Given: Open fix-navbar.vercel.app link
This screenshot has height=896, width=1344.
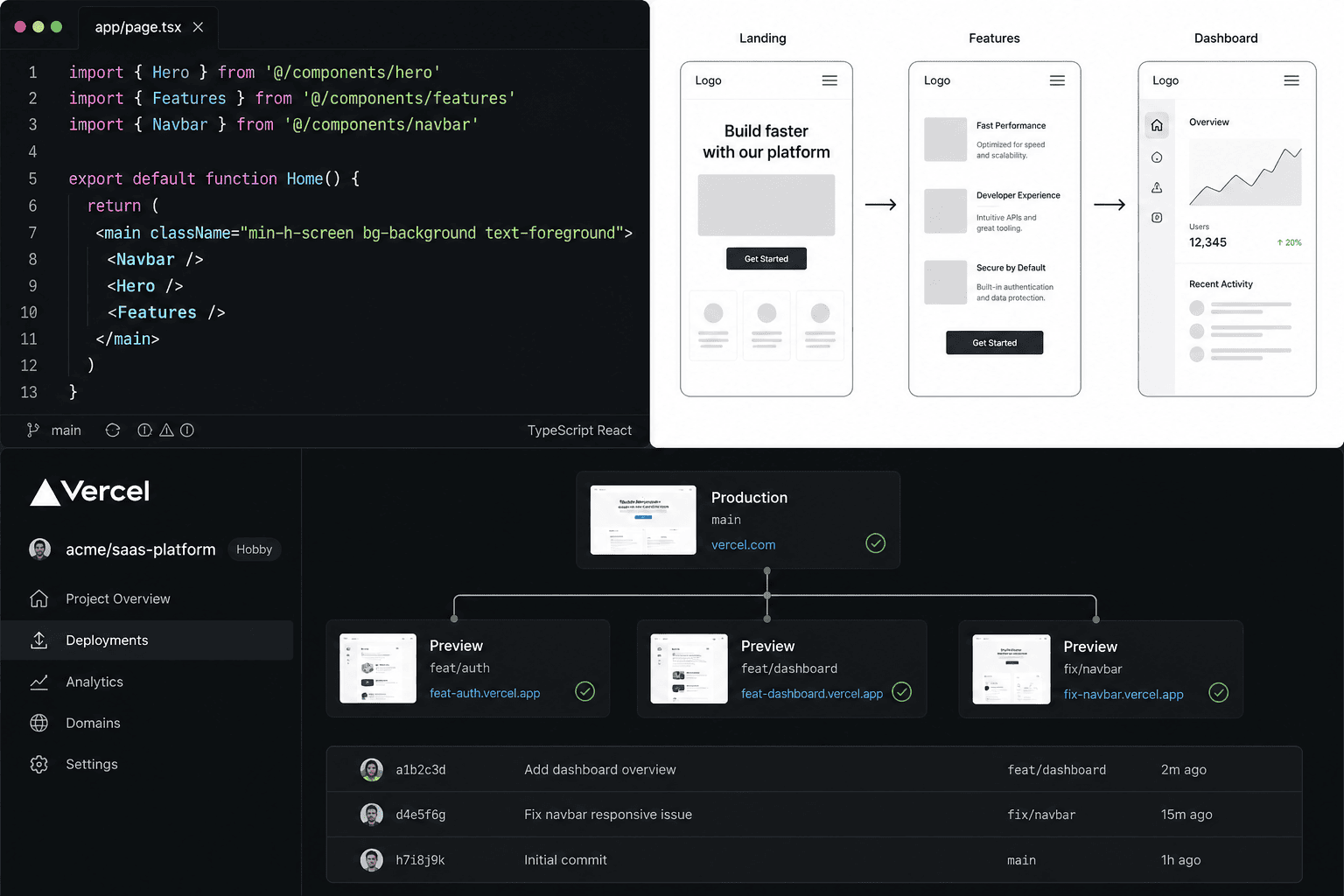Looking at the screenshot, I should click(x=1123, y=694).
